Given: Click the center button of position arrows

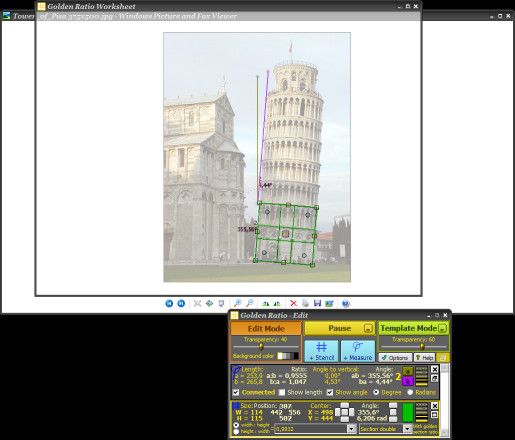Looking at the screenshot, I should [x=345, y=412].
